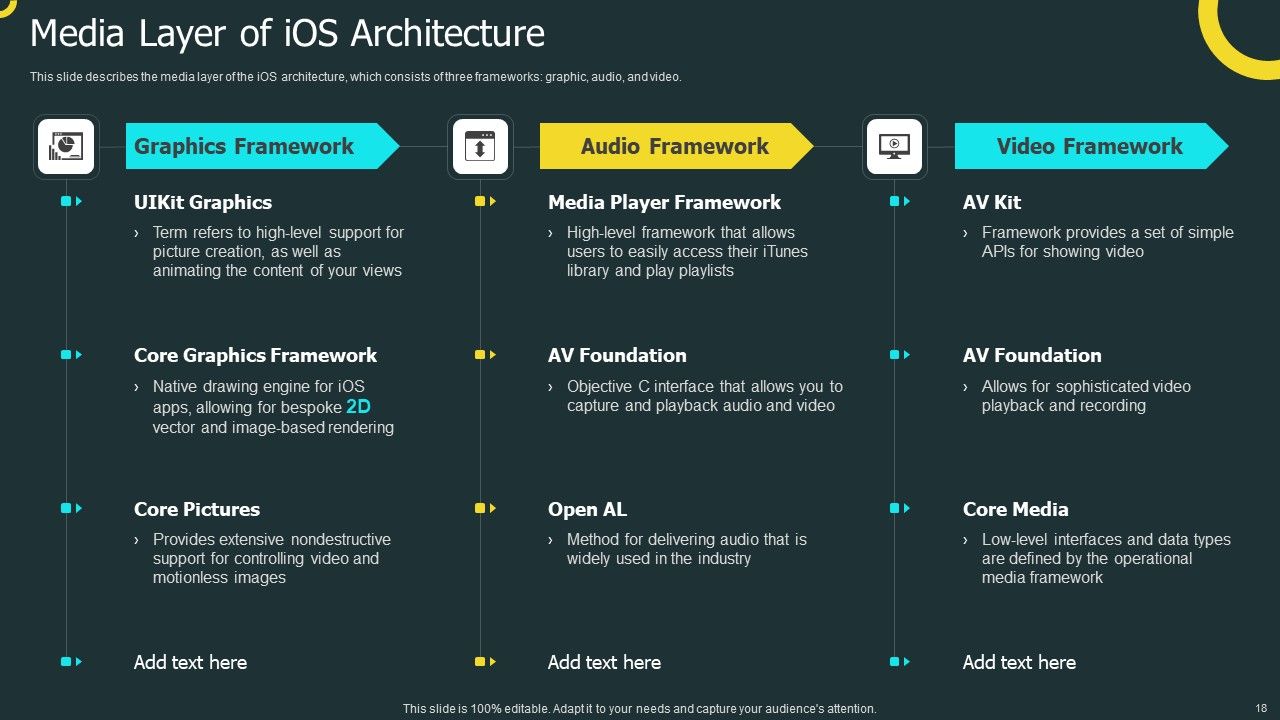1280x720 pixels.
Task: Select the Graphics Framework cyan arrow banner
Action: (x=262, y=146)
